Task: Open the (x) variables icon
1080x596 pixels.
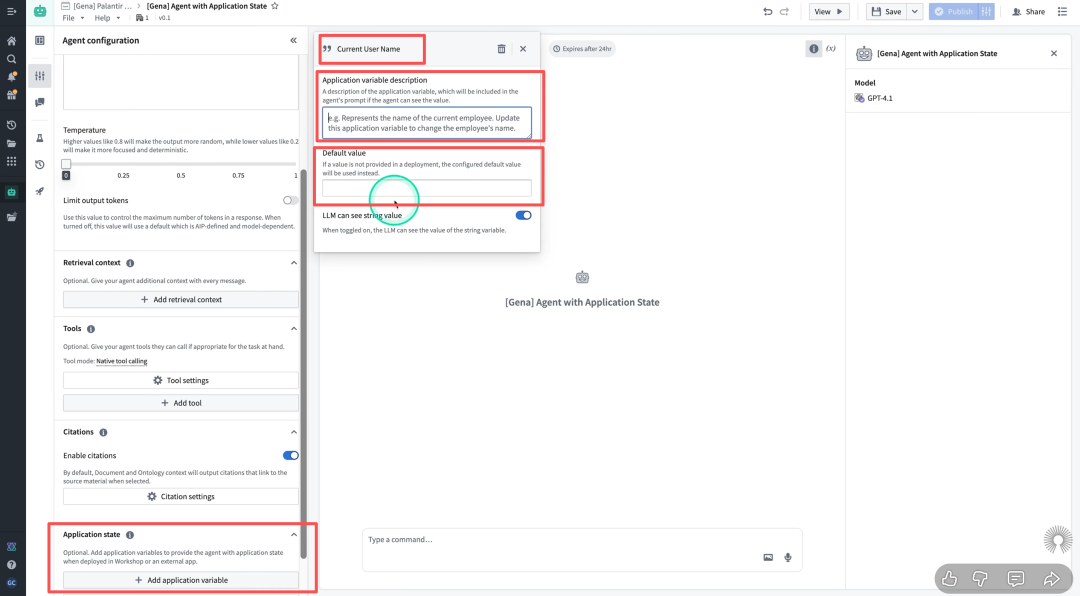Action: tap(831, 49)
